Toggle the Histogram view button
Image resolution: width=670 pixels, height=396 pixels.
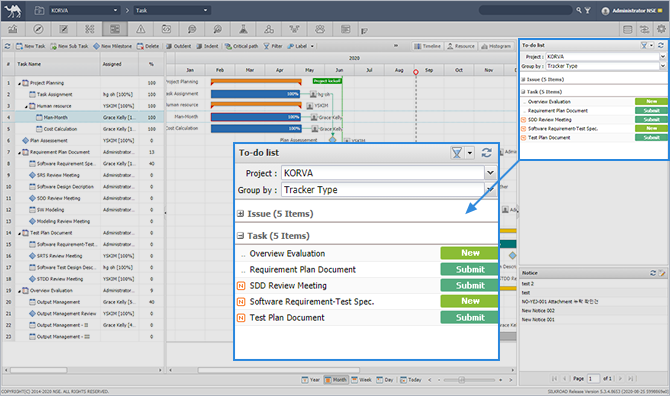pos(496,46)
